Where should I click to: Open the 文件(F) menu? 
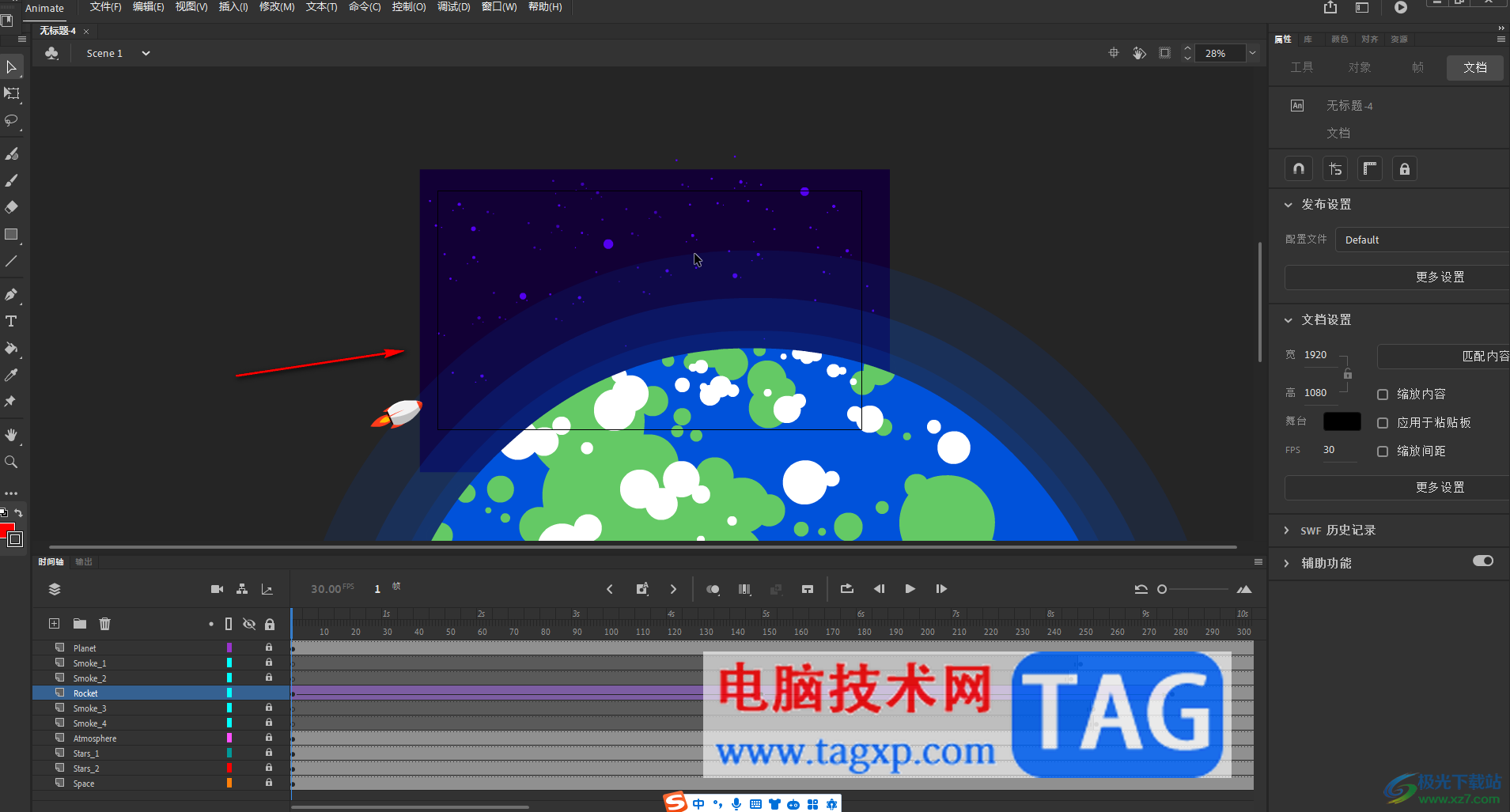pos(105,7)
